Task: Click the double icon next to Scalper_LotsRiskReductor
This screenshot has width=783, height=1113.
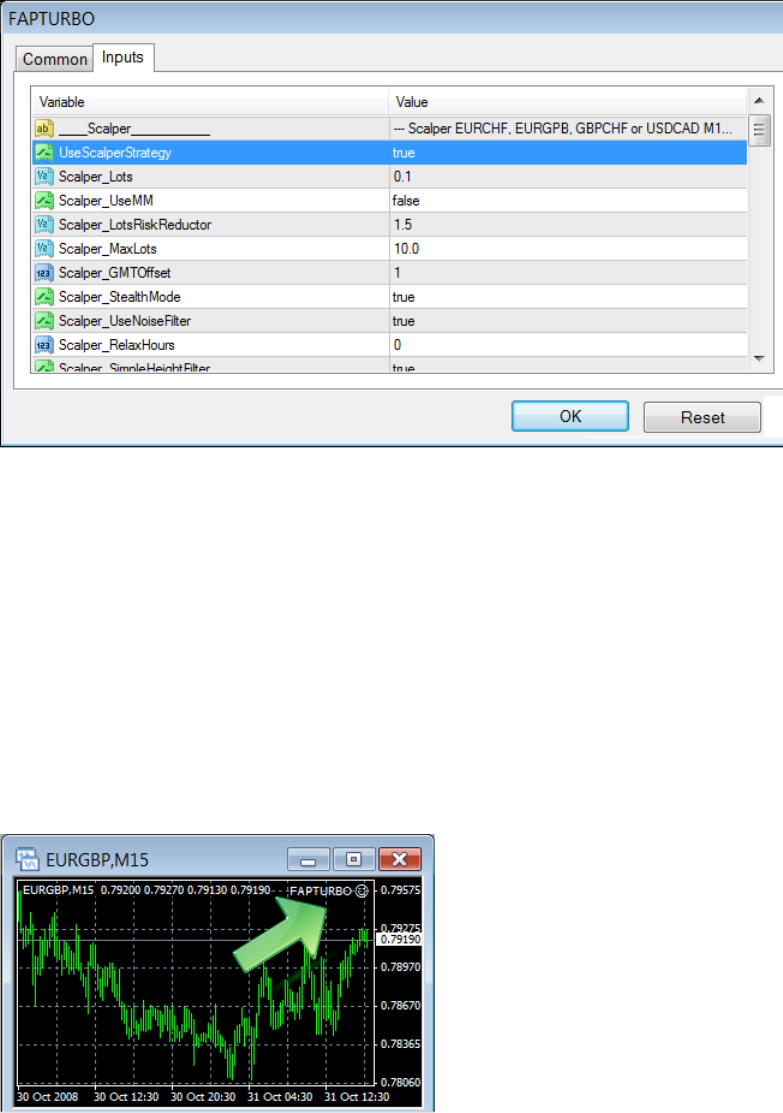Action: 44,225
